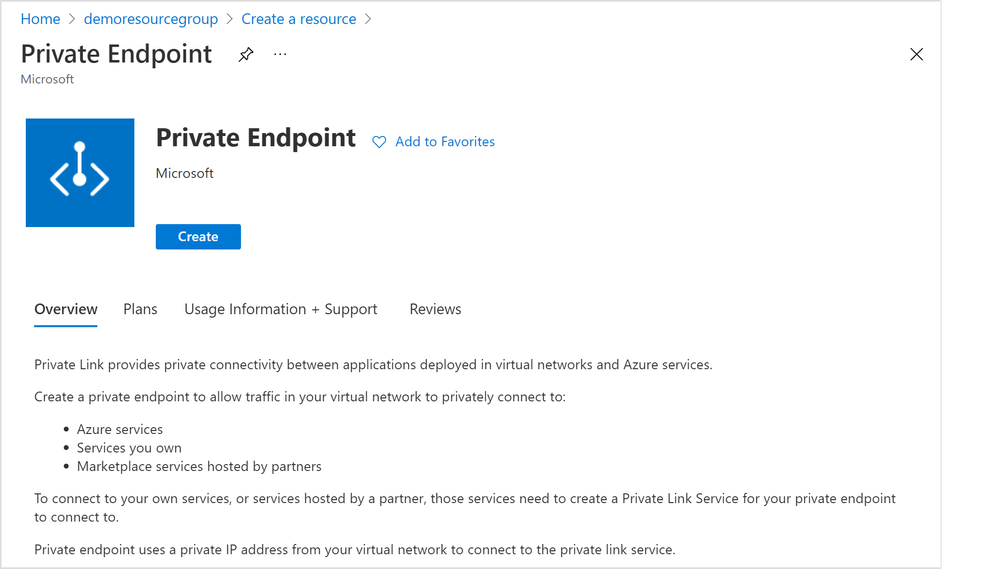Close the Private Endpoint blade
This screenshot has height=569, width=999.
pos(916,55)
